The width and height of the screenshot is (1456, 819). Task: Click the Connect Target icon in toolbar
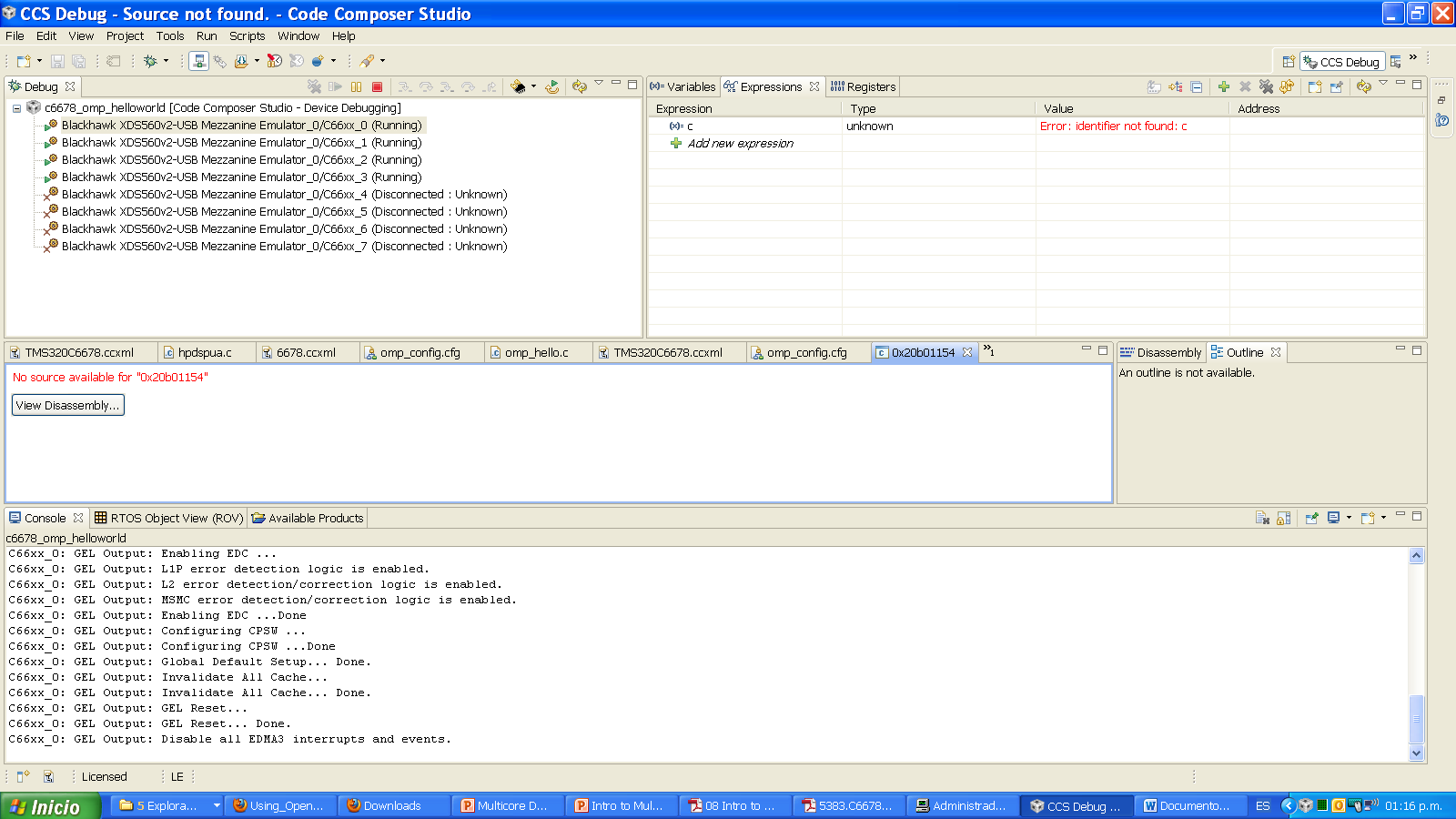click(199, 61)
